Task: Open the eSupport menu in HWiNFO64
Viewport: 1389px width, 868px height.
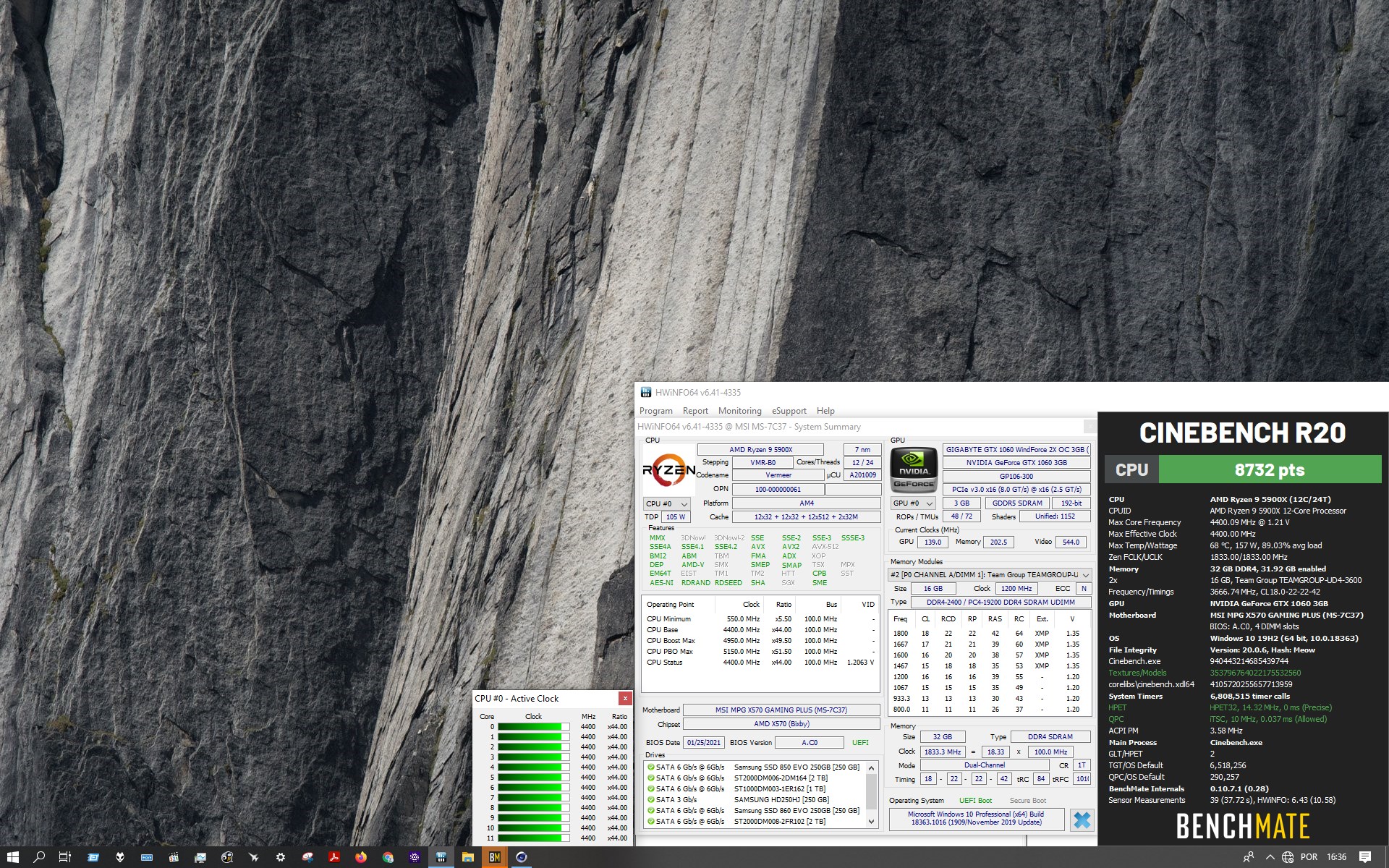Action: pos(789,411)
